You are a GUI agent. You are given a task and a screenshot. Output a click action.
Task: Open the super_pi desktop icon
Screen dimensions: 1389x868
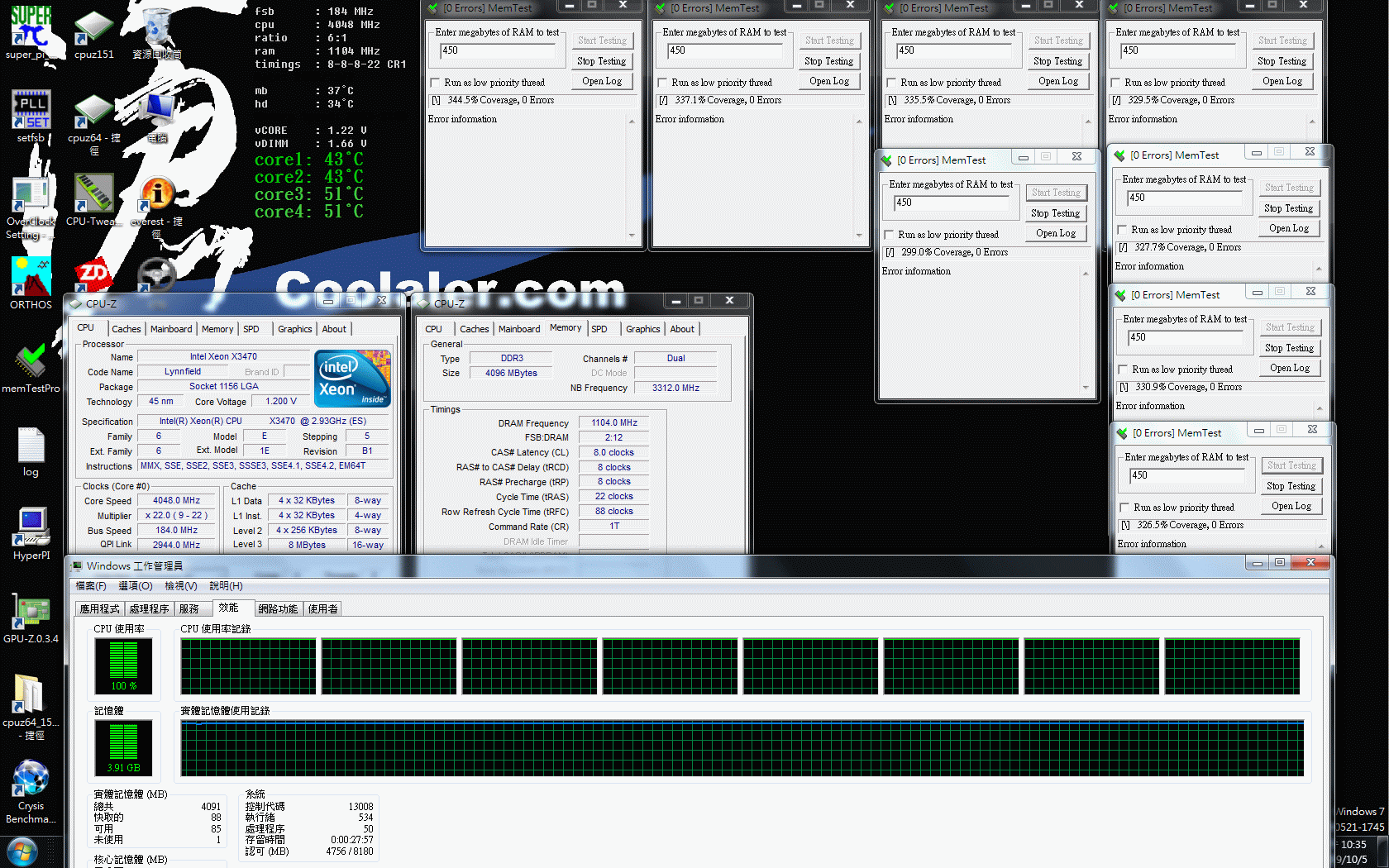[31, 29]
